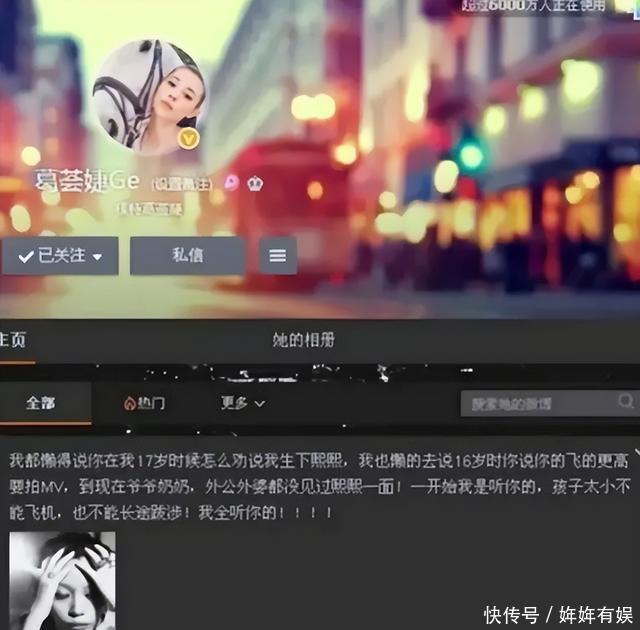Click the magnifier icon in the search box
640x630 pixels.
click(x=626, y=402)
